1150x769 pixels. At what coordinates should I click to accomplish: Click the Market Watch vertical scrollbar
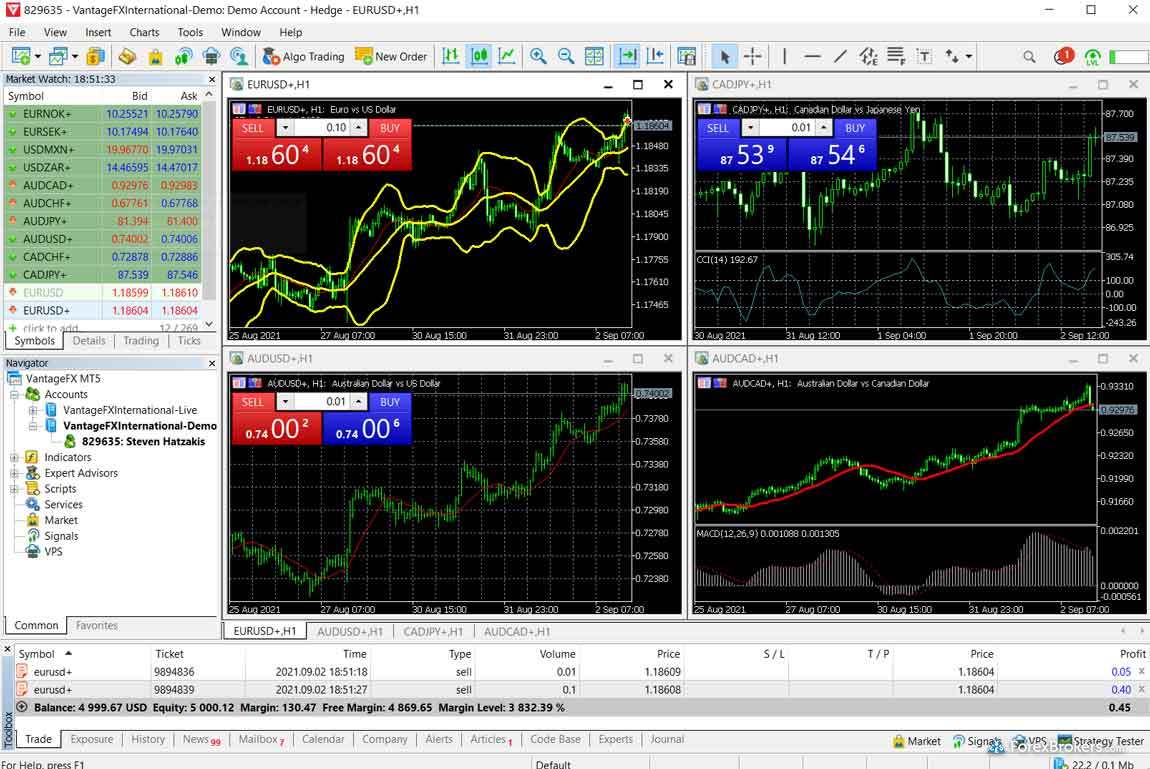click(x=209, y=200)
